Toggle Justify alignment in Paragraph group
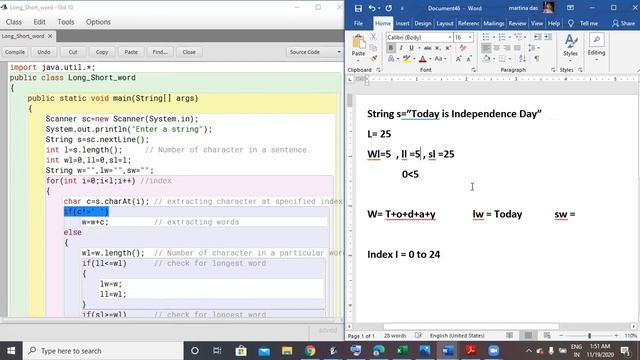This screenshot has width=640, height=360. point(517,48)
